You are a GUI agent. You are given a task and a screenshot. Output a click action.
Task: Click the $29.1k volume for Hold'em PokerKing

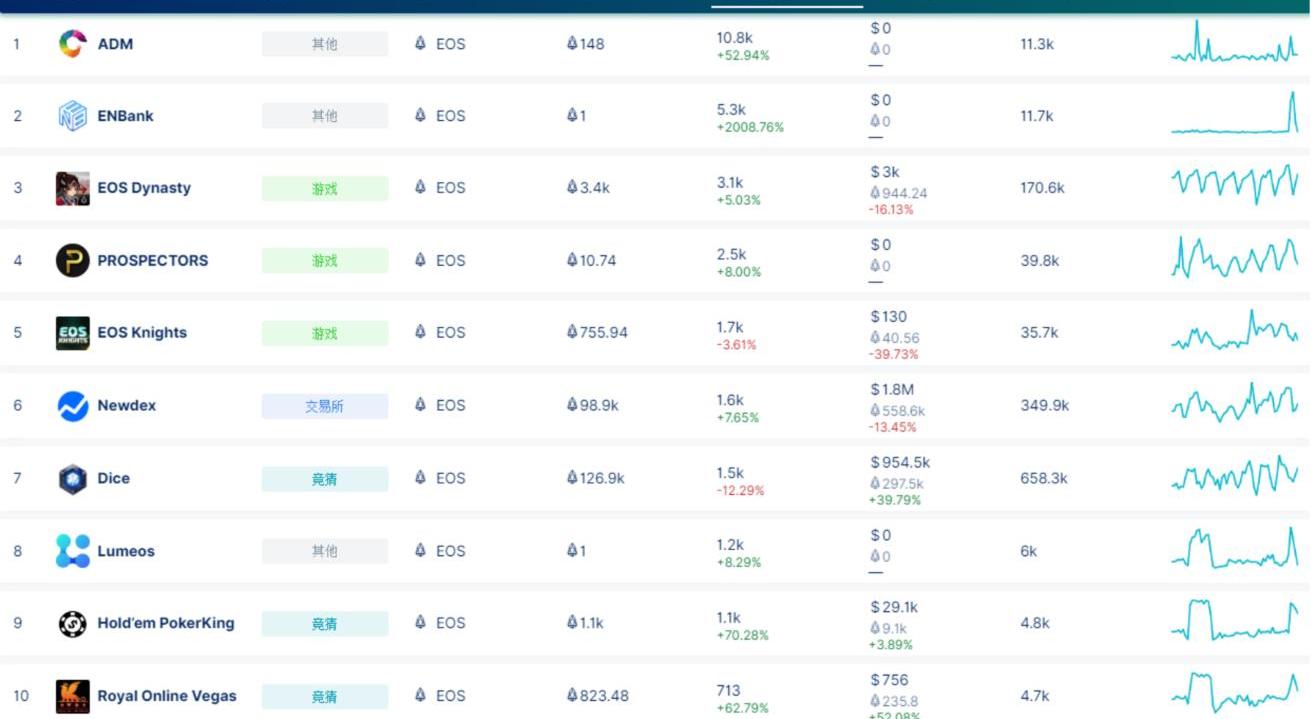pos(894,607)
